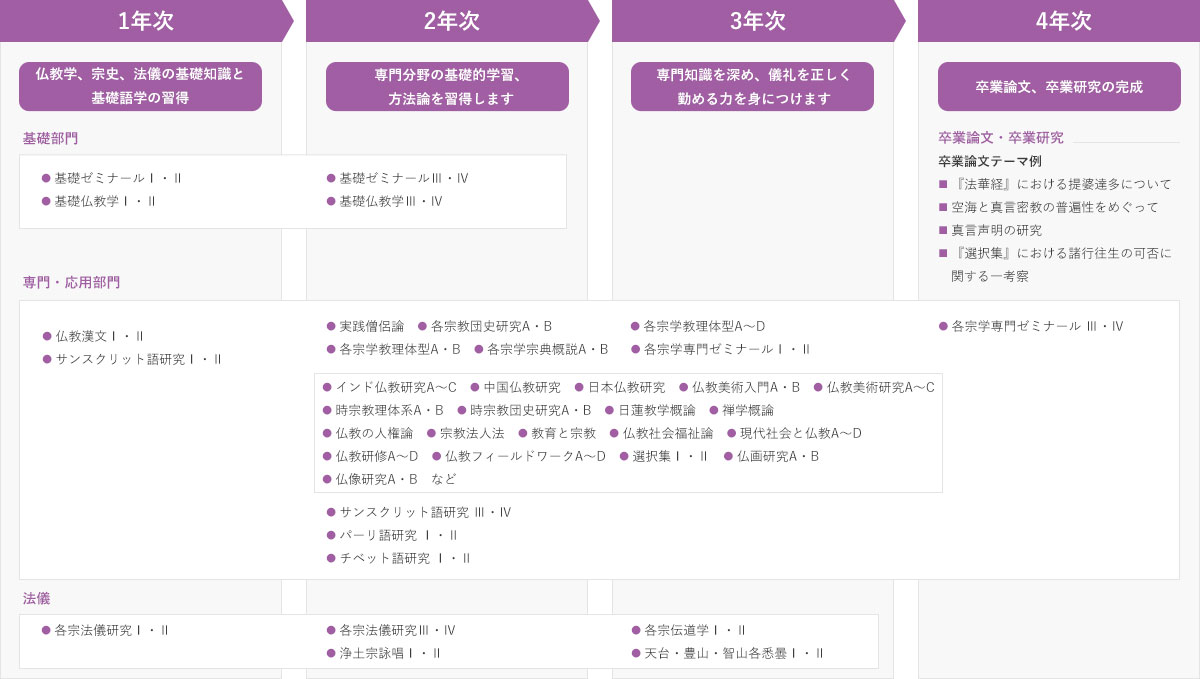
Task: Open the 4年次 header tab
Action: click(1063, 21)
